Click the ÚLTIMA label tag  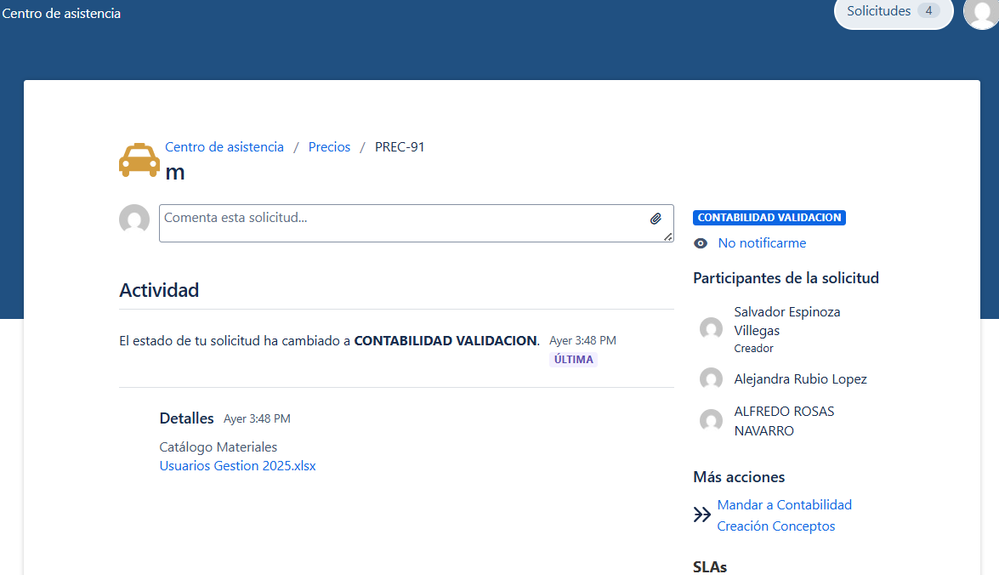pyautogui.click(x=573, y=360)
